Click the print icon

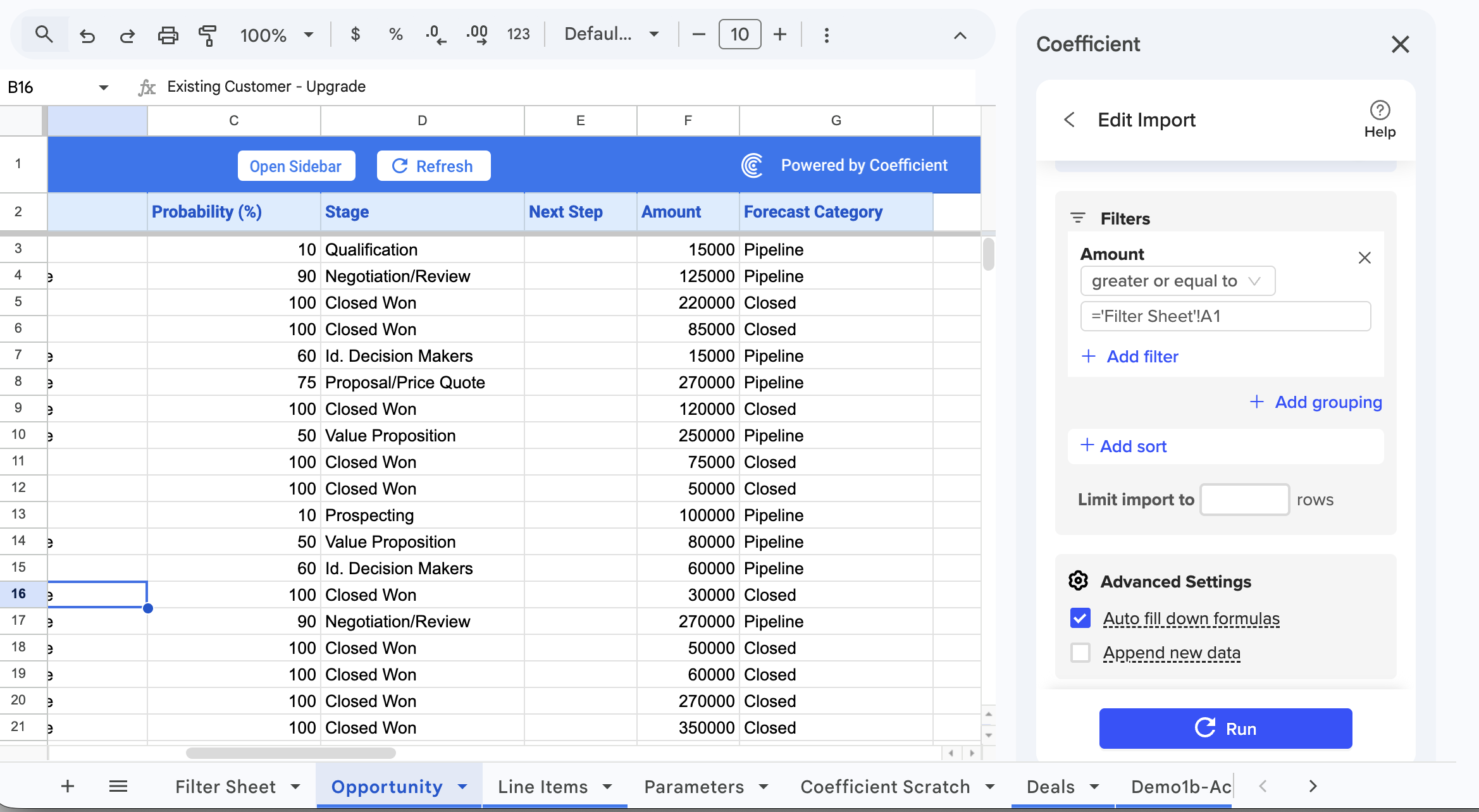click(168, 35)
